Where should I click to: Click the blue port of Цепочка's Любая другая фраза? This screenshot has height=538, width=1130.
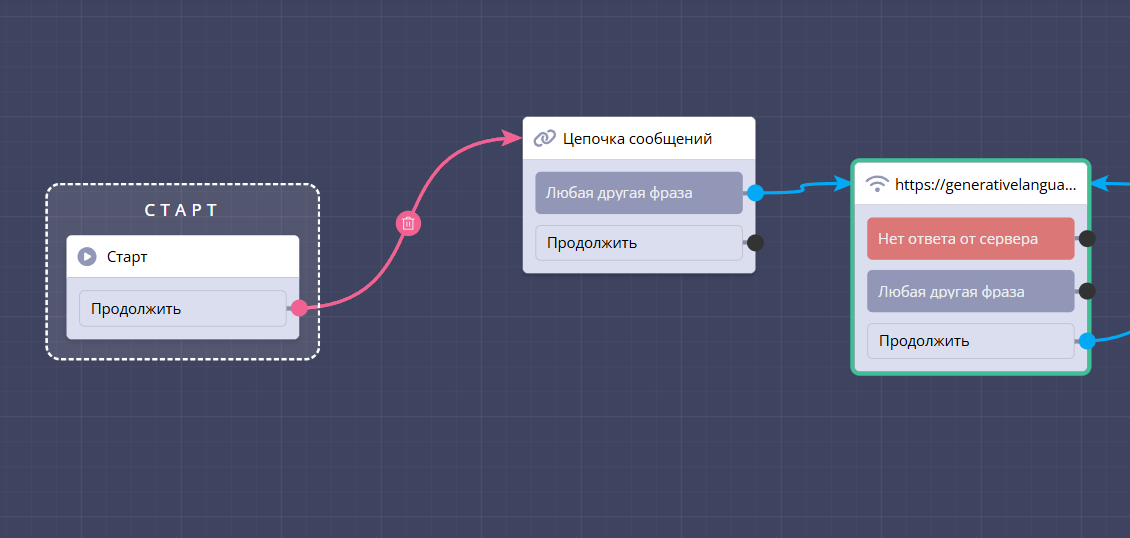point(755,193)
